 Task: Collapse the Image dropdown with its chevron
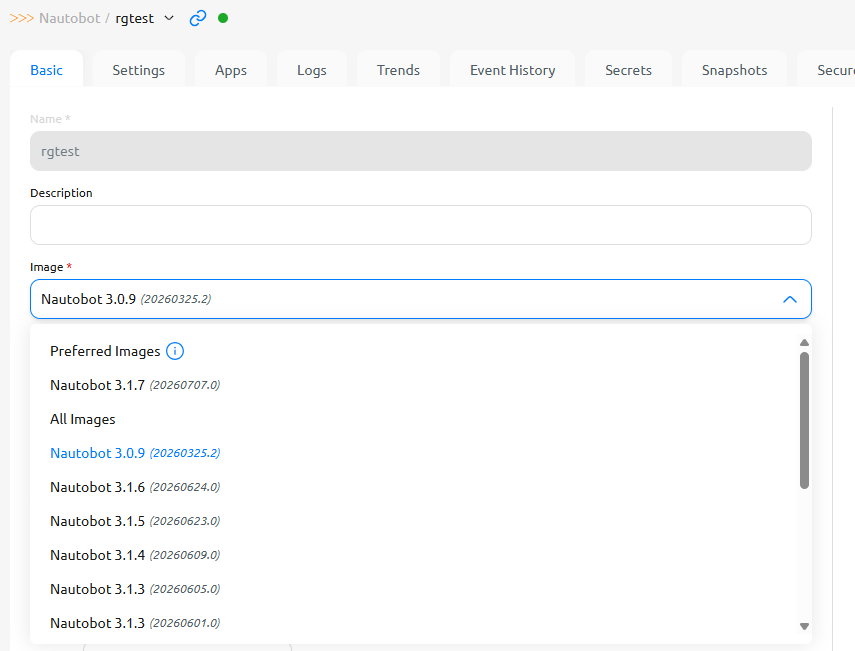790,299
